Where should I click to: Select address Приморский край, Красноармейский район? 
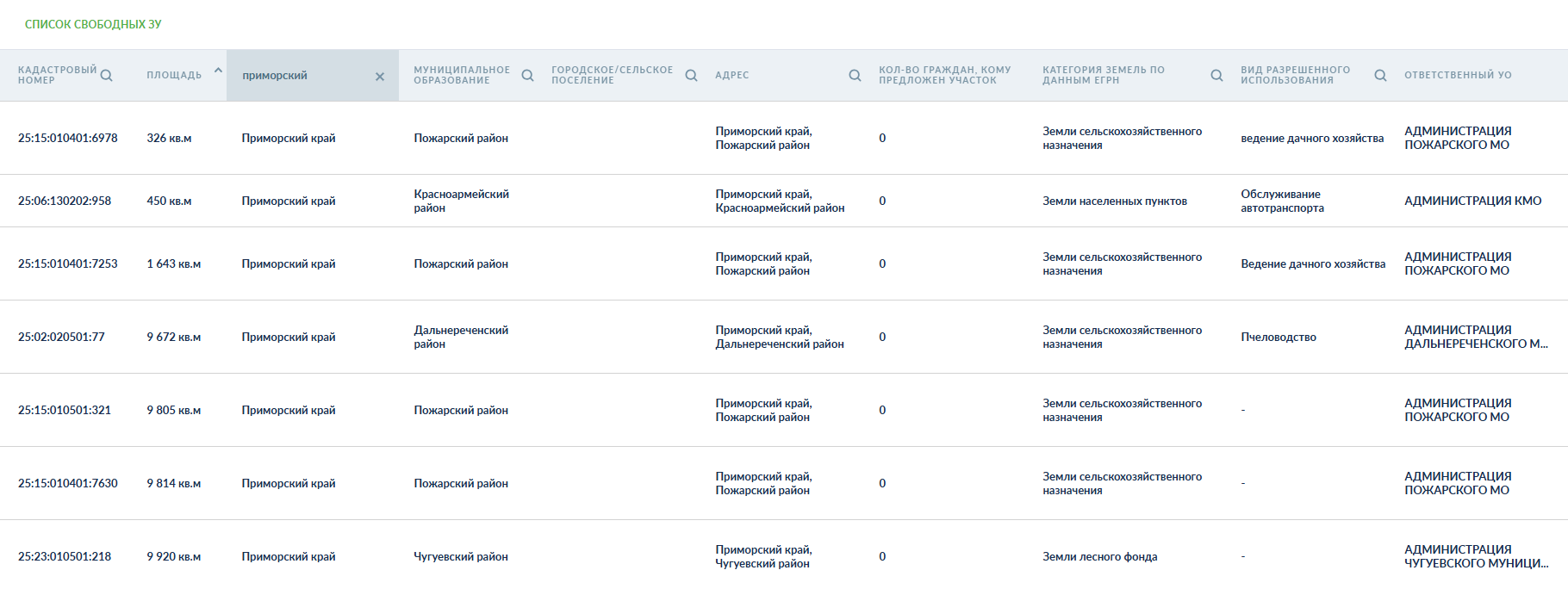coord(780,201)
